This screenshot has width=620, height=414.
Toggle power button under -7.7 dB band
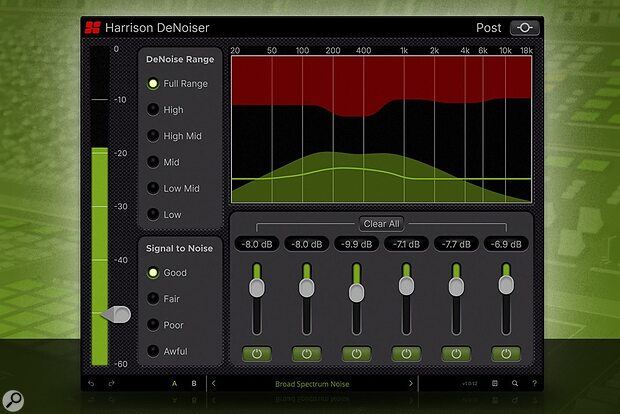(x=456, y=354)
